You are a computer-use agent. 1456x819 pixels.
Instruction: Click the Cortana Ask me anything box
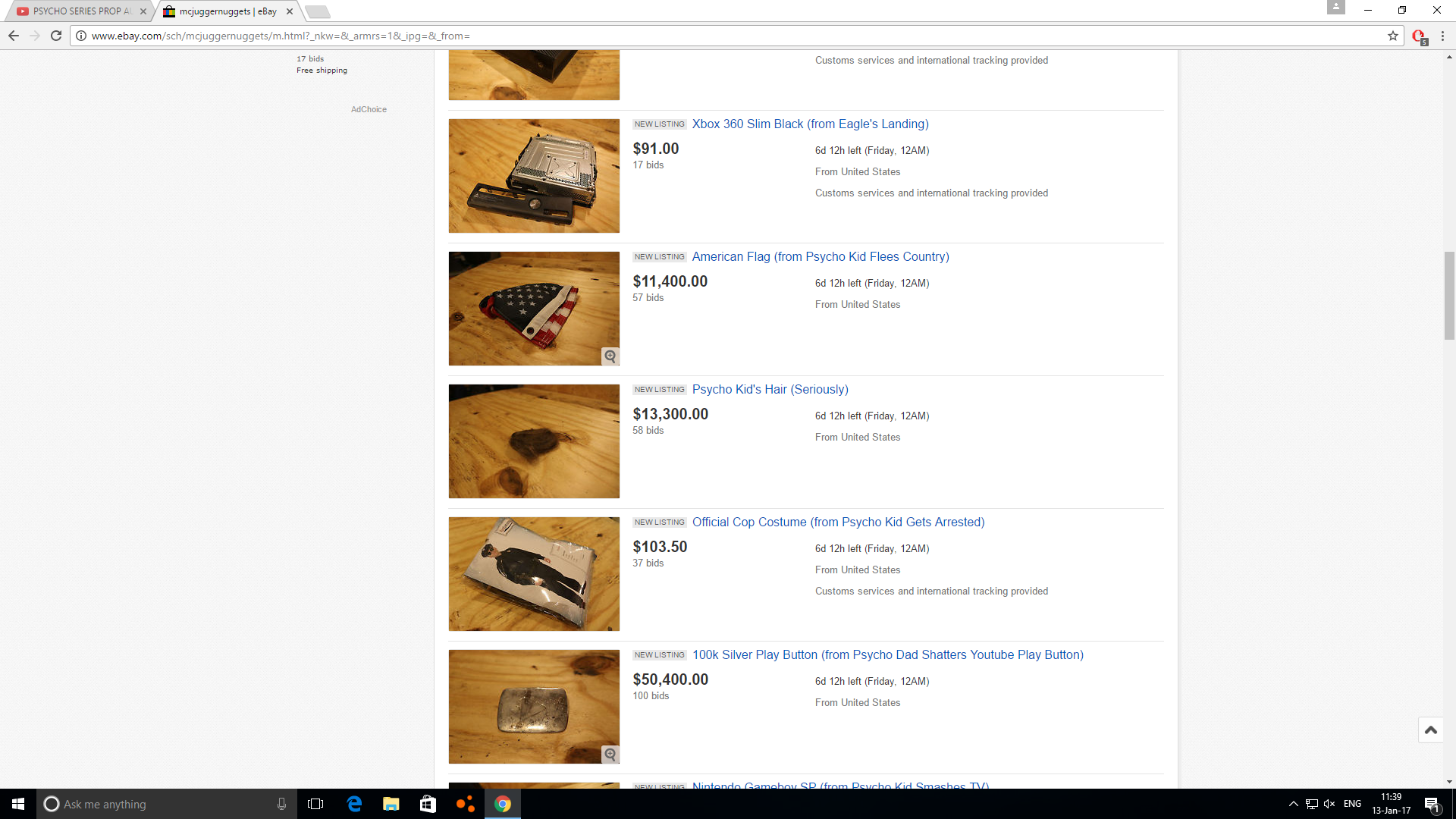[x=167, y=804]
